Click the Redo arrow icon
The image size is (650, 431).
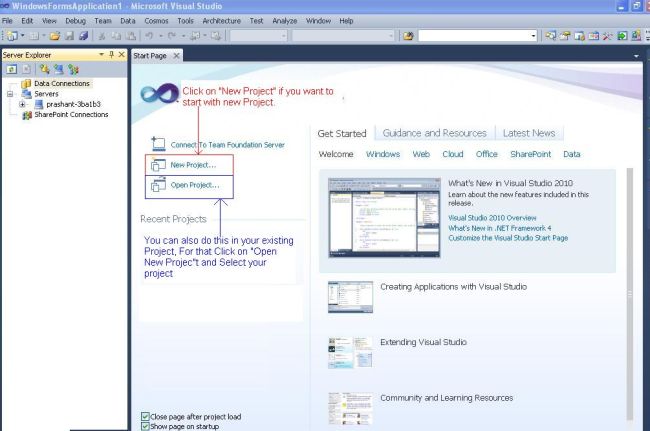(x=172, y=36)
